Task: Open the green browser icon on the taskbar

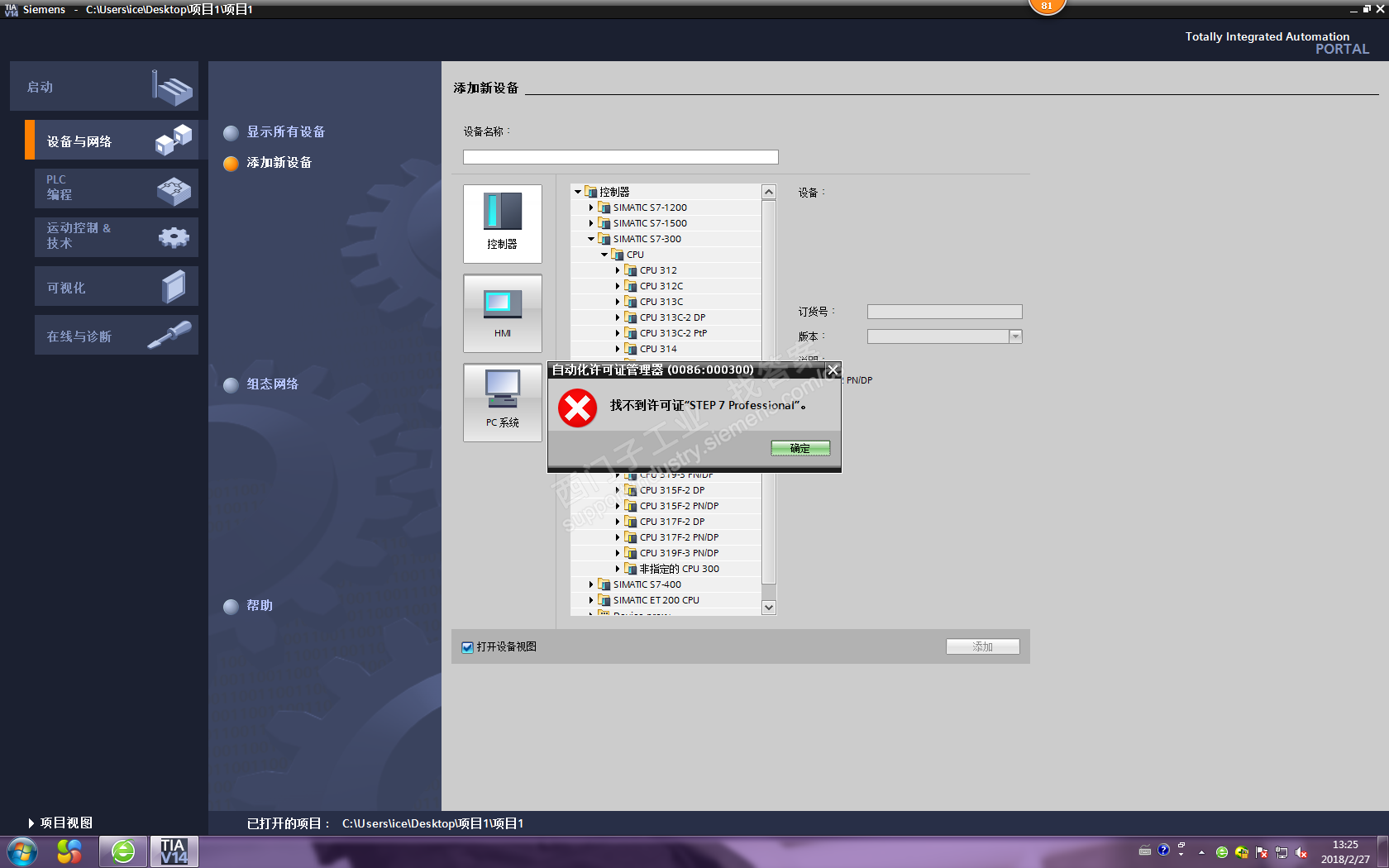Action: (x=123, y=851)
